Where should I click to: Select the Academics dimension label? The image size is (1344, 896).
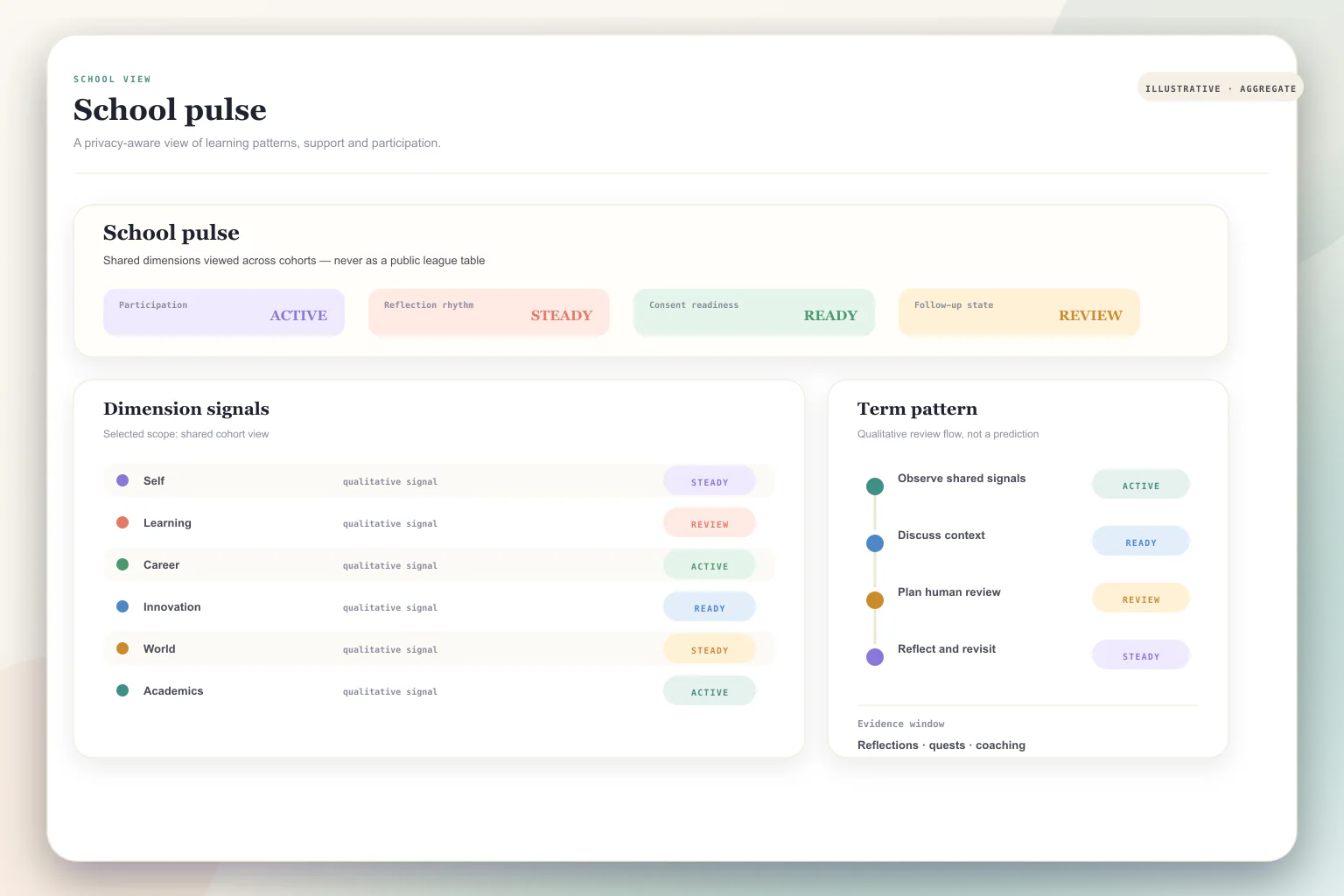coord(173,690)
